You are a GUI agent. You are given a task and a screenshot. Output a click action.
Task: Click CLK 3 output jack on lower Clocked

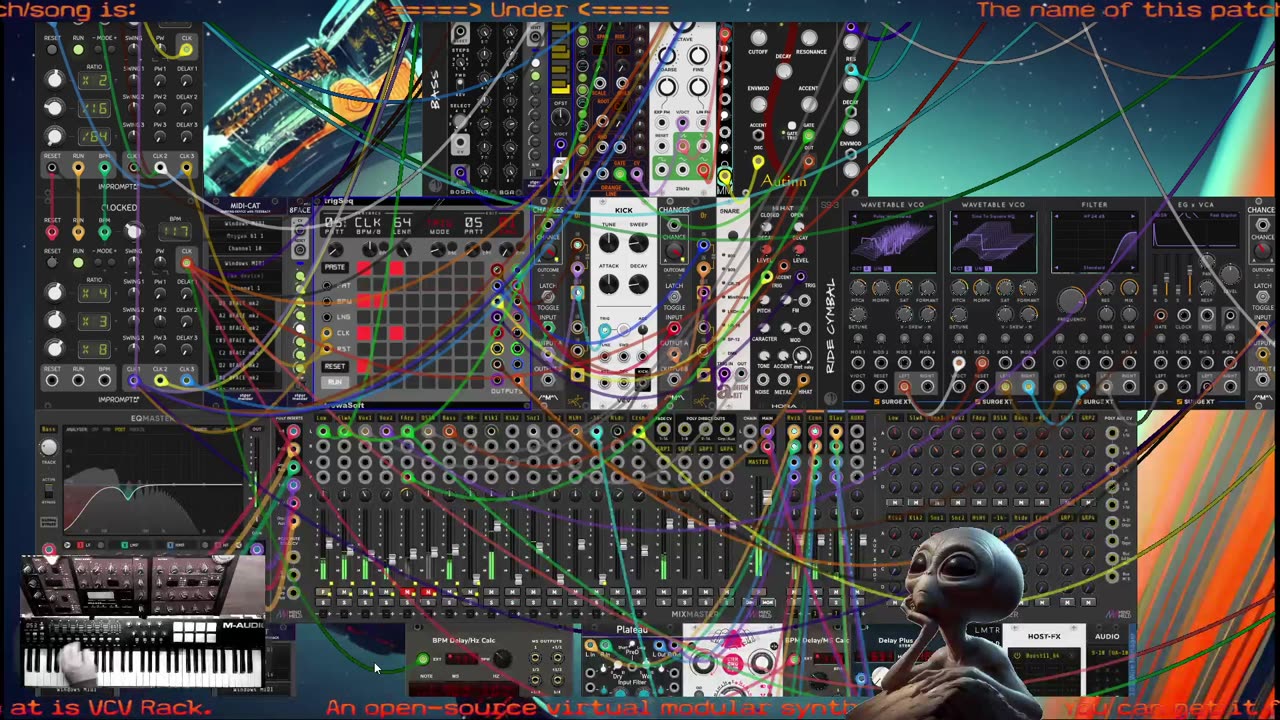pos(187,380)
